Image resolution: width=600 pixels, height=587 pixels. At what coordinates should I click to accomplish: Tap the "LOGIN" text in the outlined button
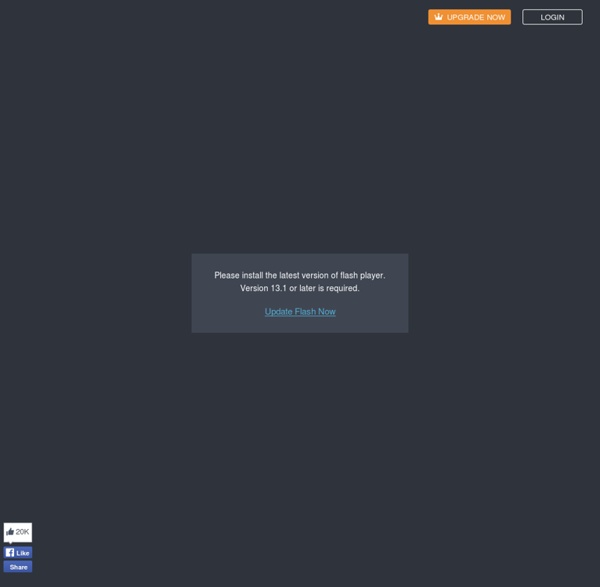point(552,17)
